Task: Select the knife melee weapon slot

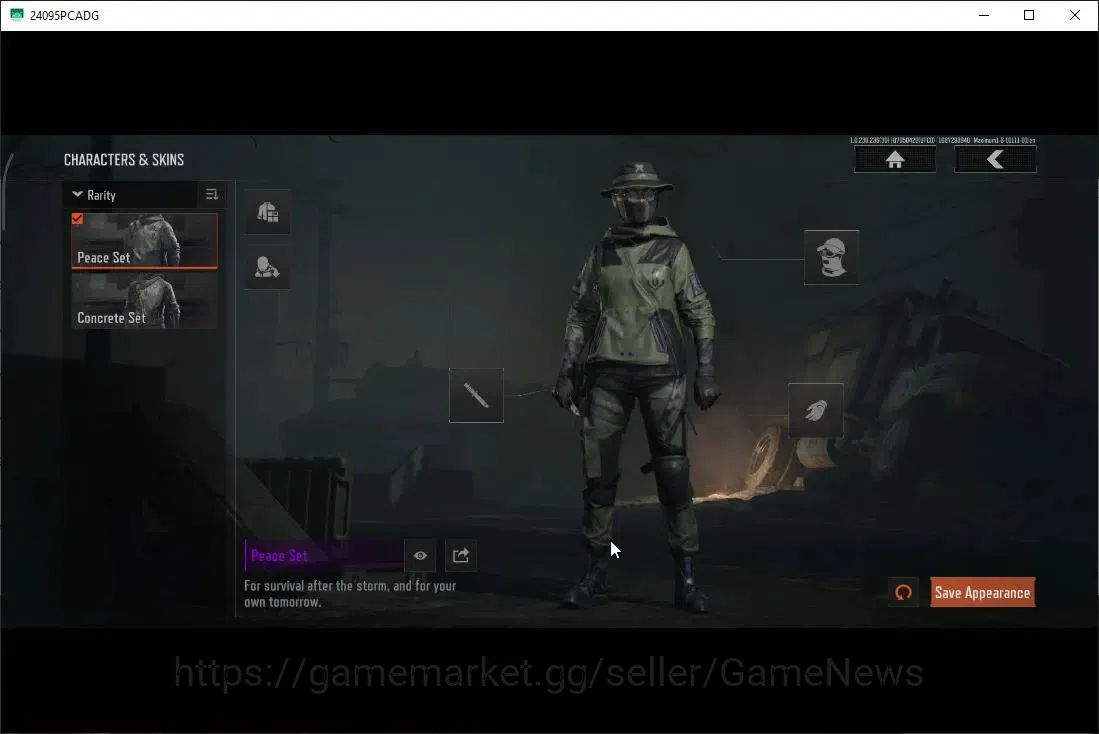Action: point(476,395)
